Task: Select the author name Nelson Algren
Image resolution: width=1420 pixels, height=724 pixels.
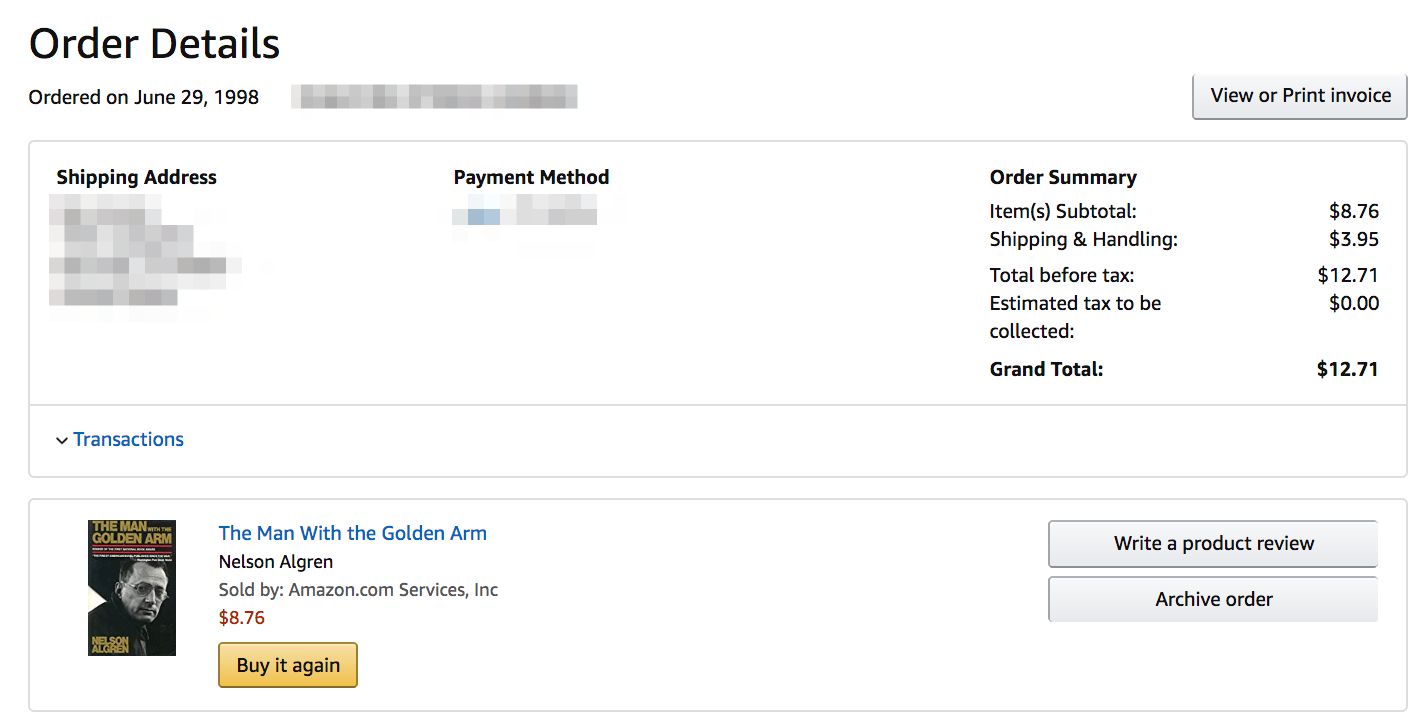Action: click(x=276, y=562)
